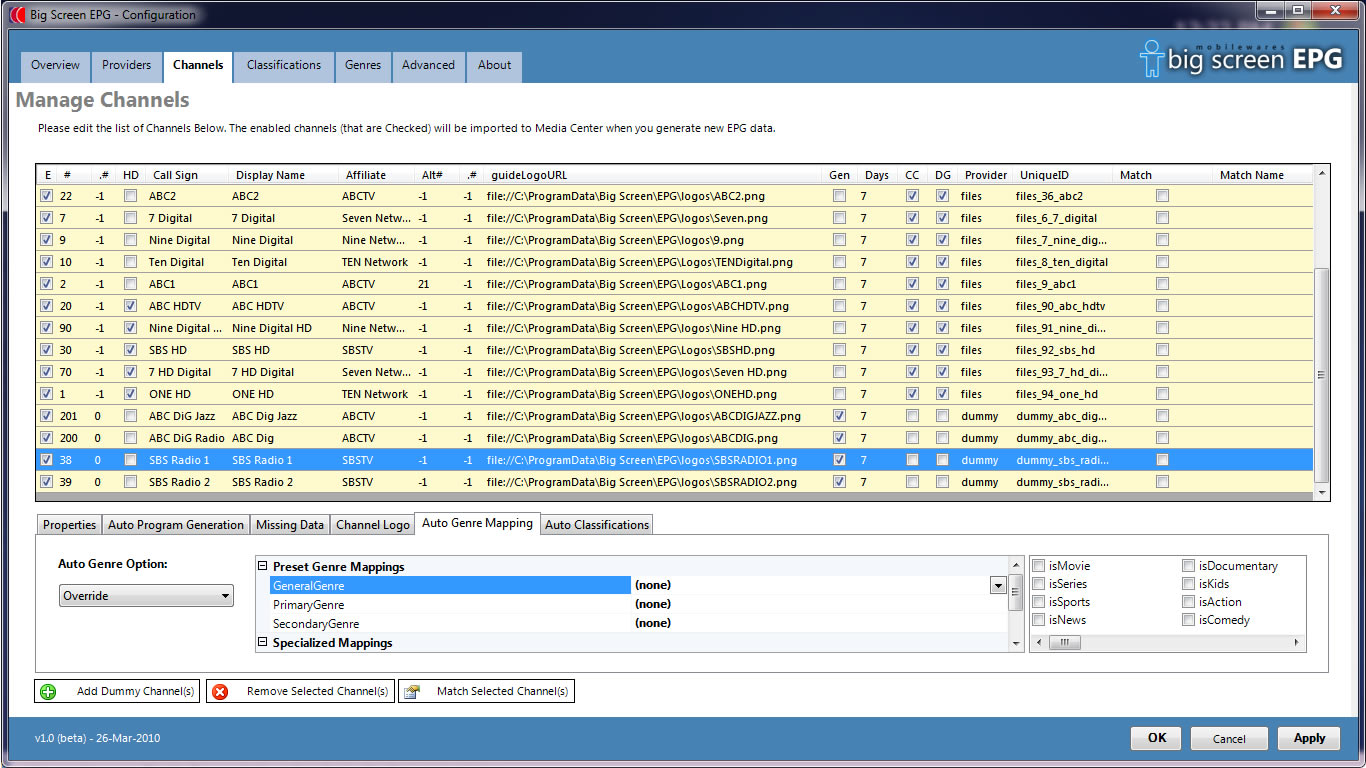This screenshot has height=768, width=1366.
Task: Sort by the Display Name column header
Action: 270,175
